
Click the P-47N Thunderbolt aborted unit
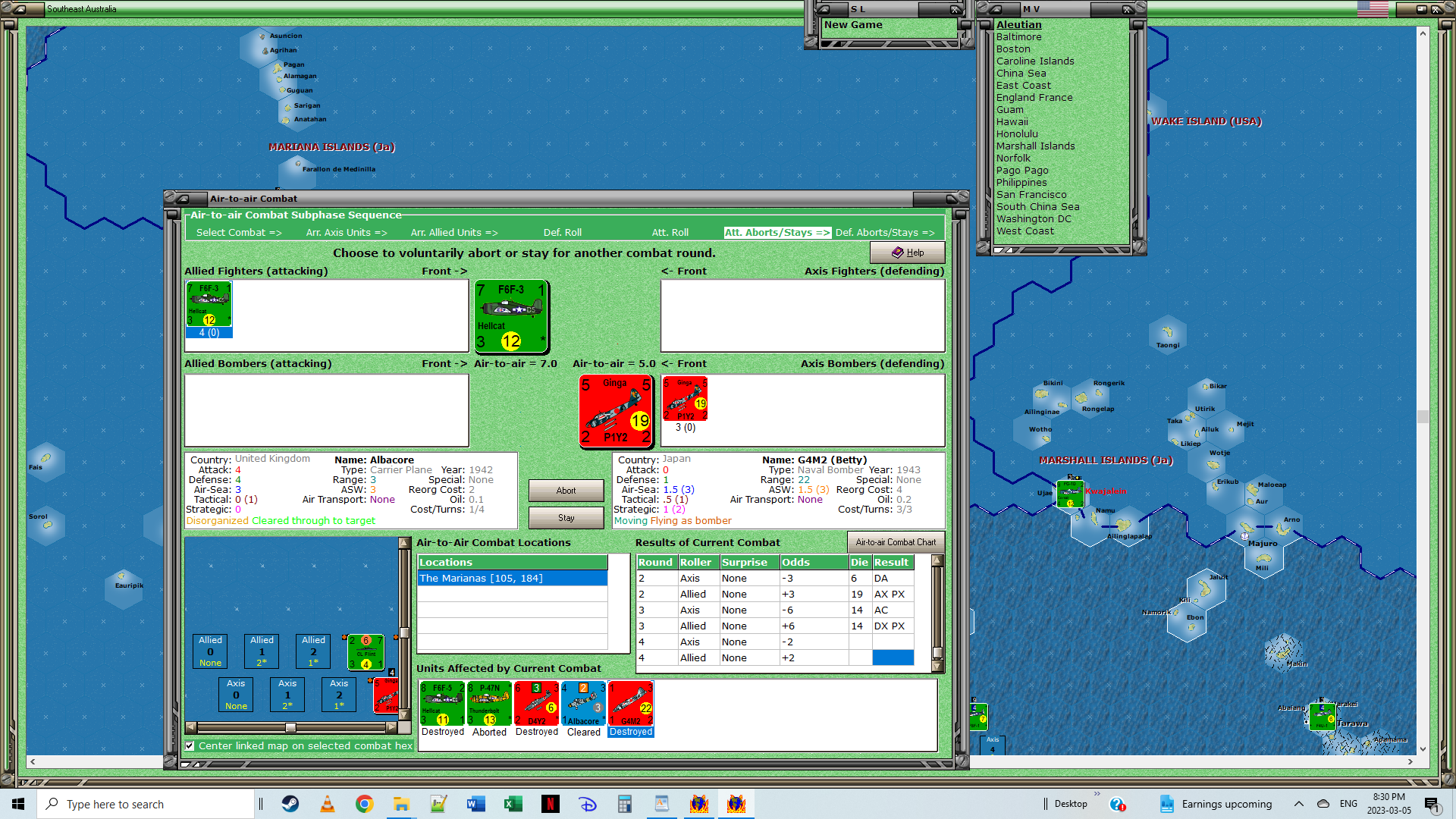(489, 704)
